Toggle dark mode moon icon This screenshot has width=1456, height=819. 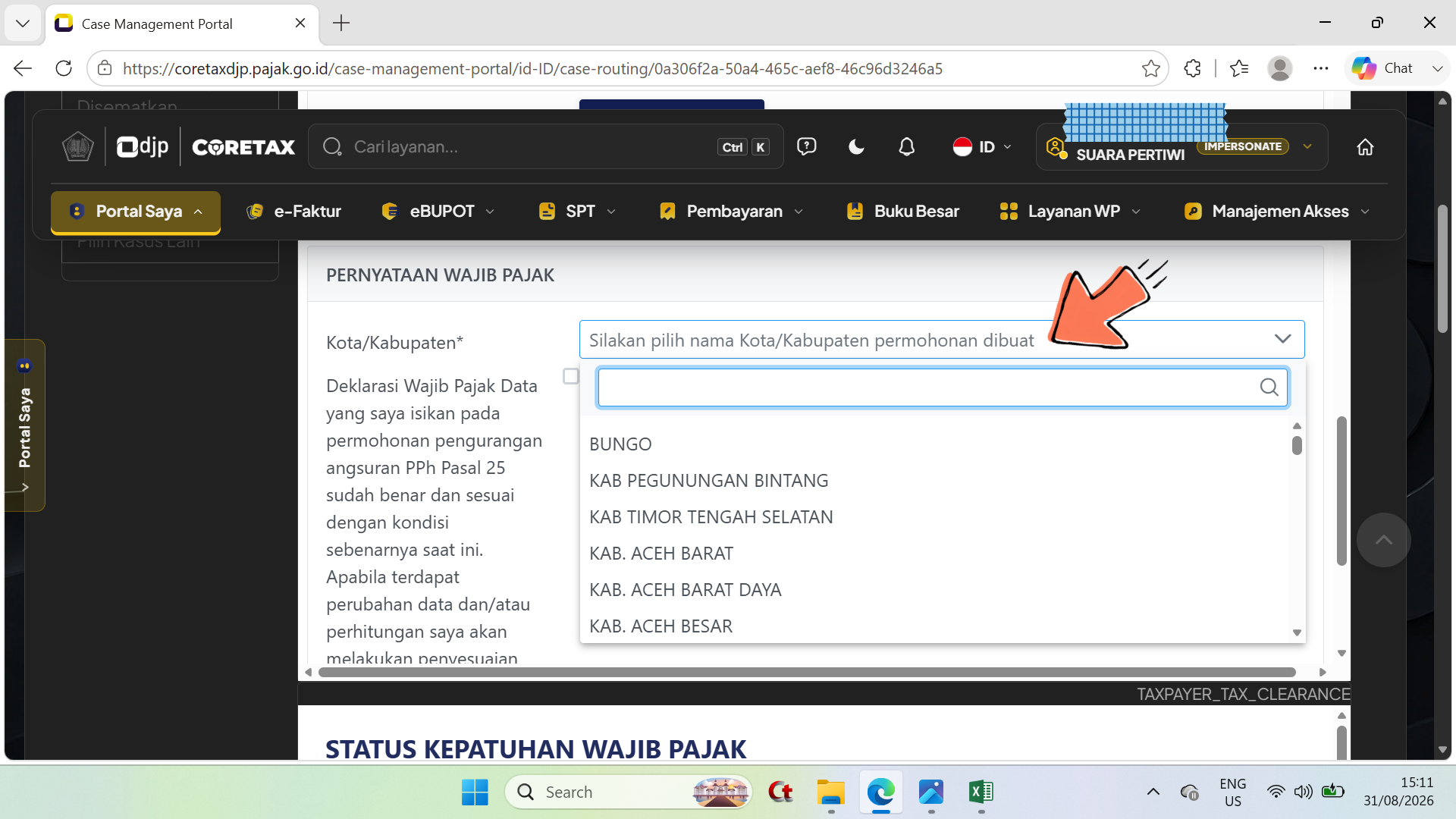coord(856,146)
